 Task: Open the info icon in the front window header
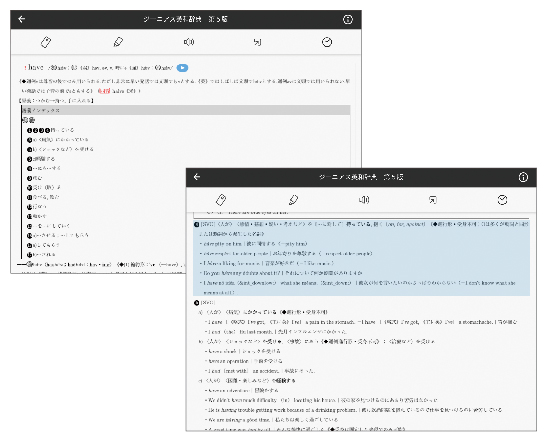tap(523, 177)
